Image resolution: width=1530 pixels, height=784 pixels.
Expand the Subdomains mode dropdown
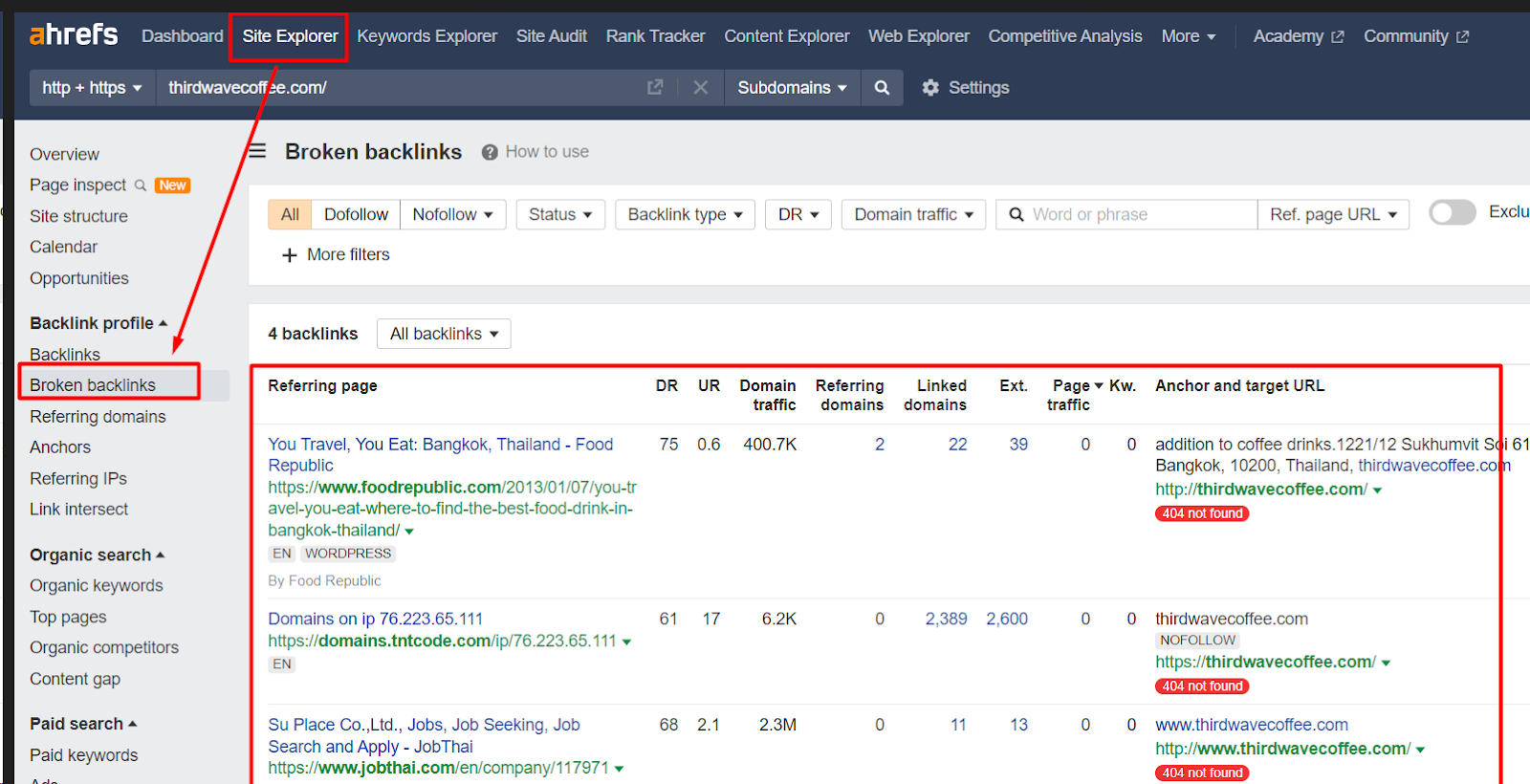point(792,88)
